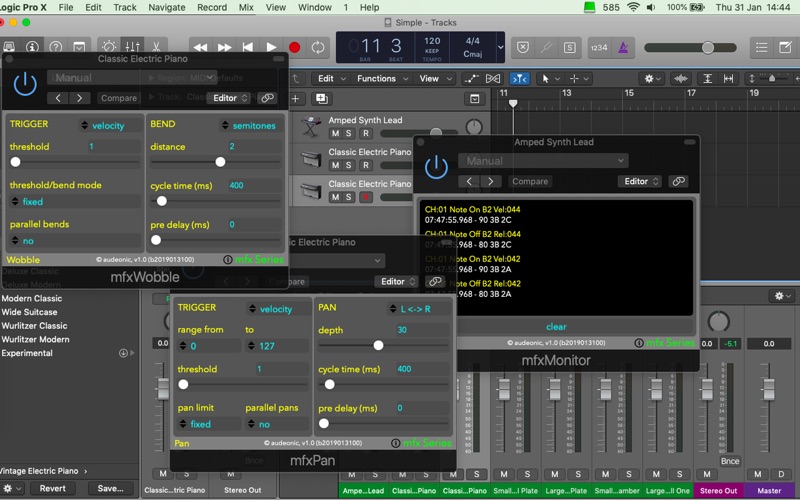Click Compare in the mfxWobble window

tap(119, 98)
